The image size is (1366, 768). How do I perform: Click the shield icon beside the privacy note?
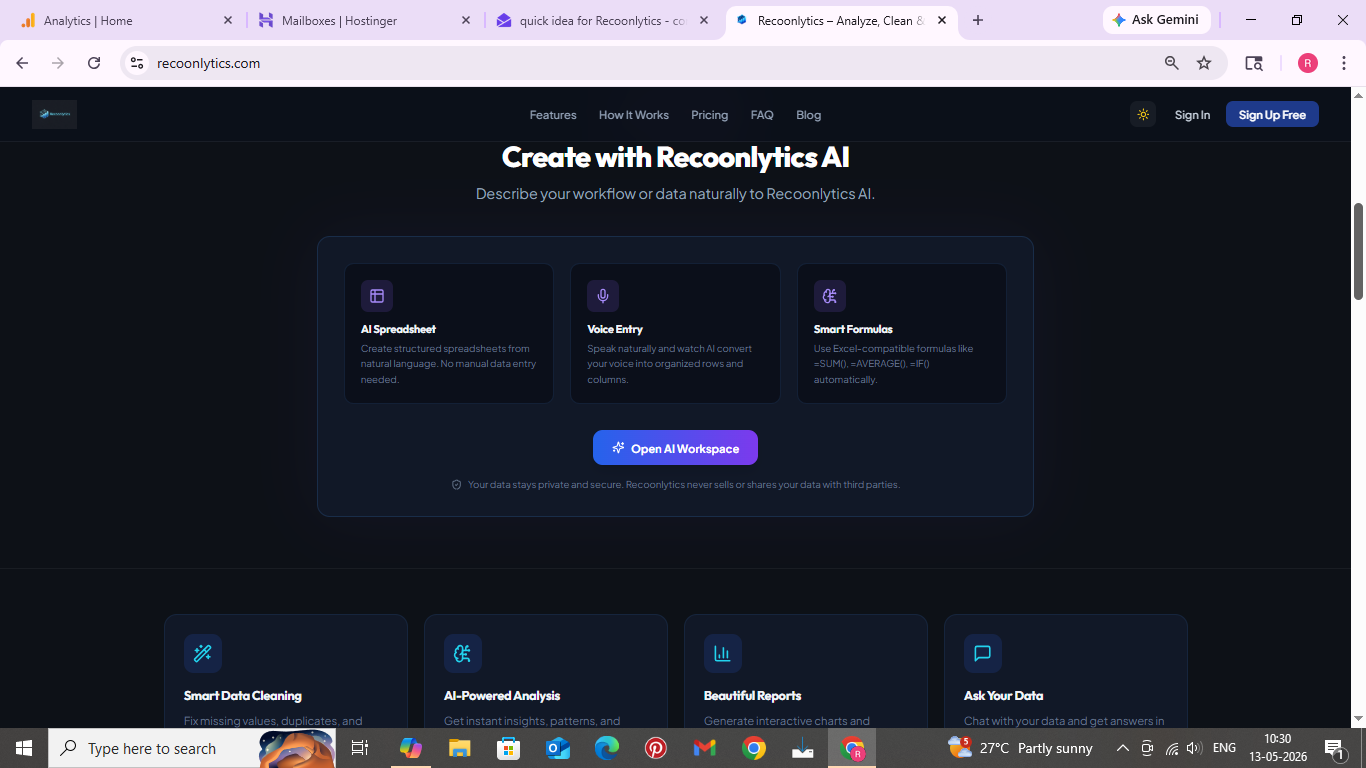click(x=457, y=485)
